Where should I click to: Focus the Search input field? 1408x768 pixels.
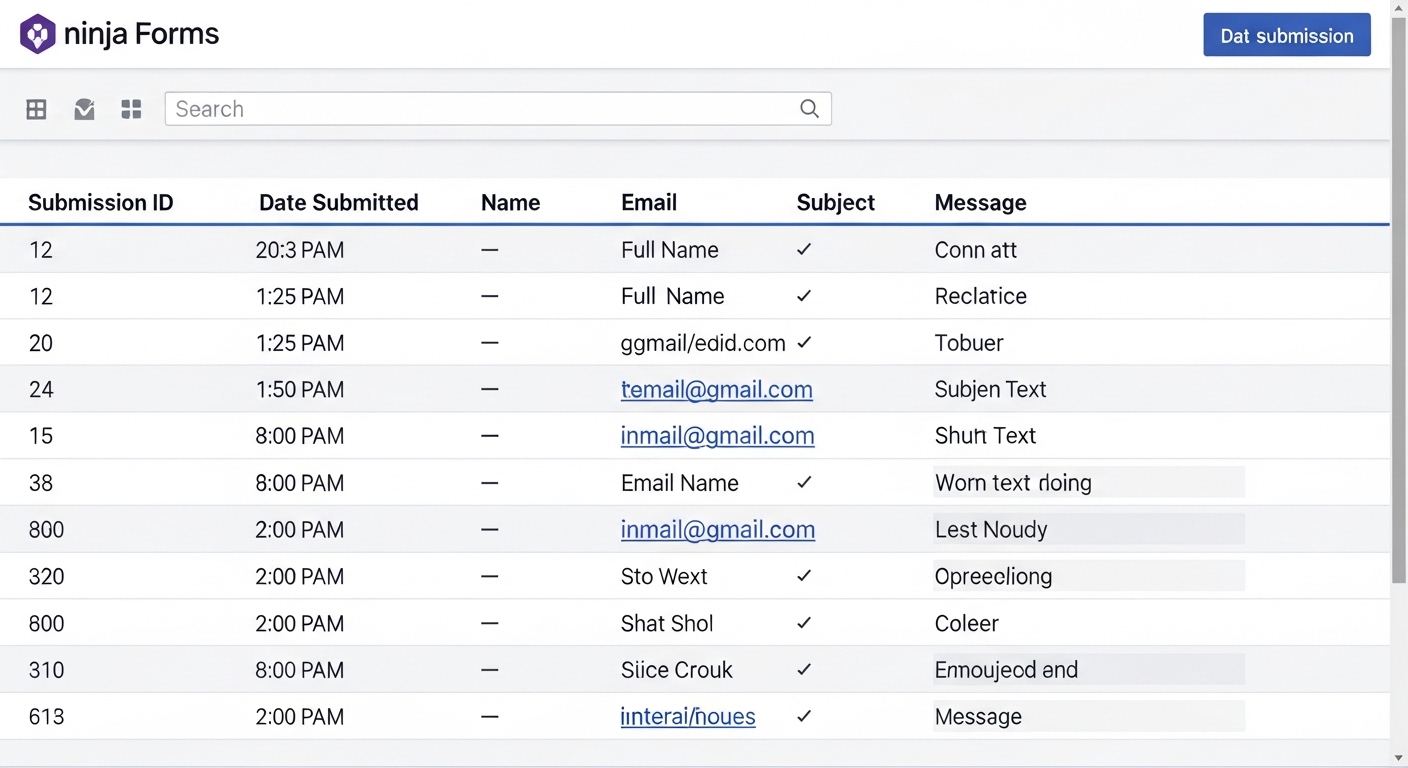pos(498,108)
